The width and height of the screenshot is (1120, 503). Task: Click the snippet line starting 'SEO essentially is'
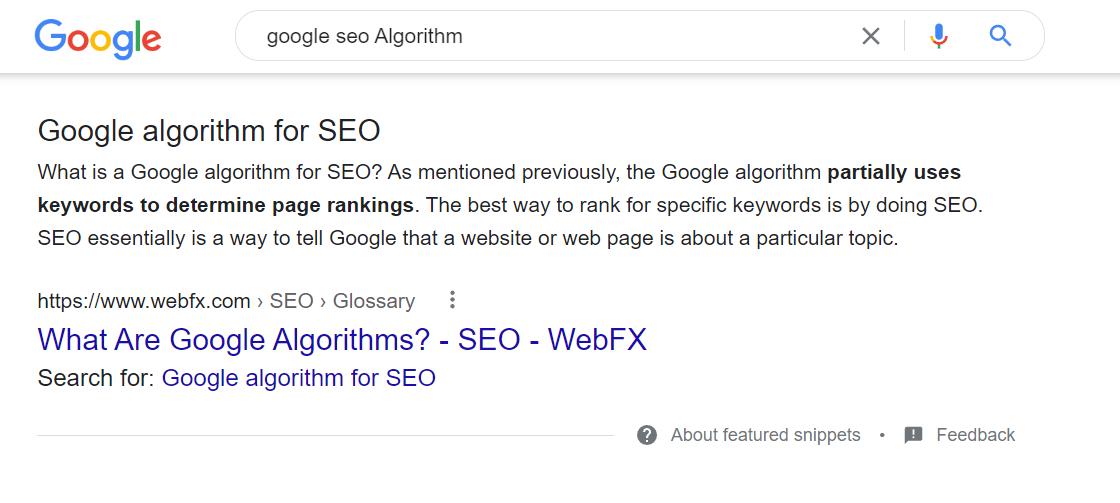tap(467, 239)
